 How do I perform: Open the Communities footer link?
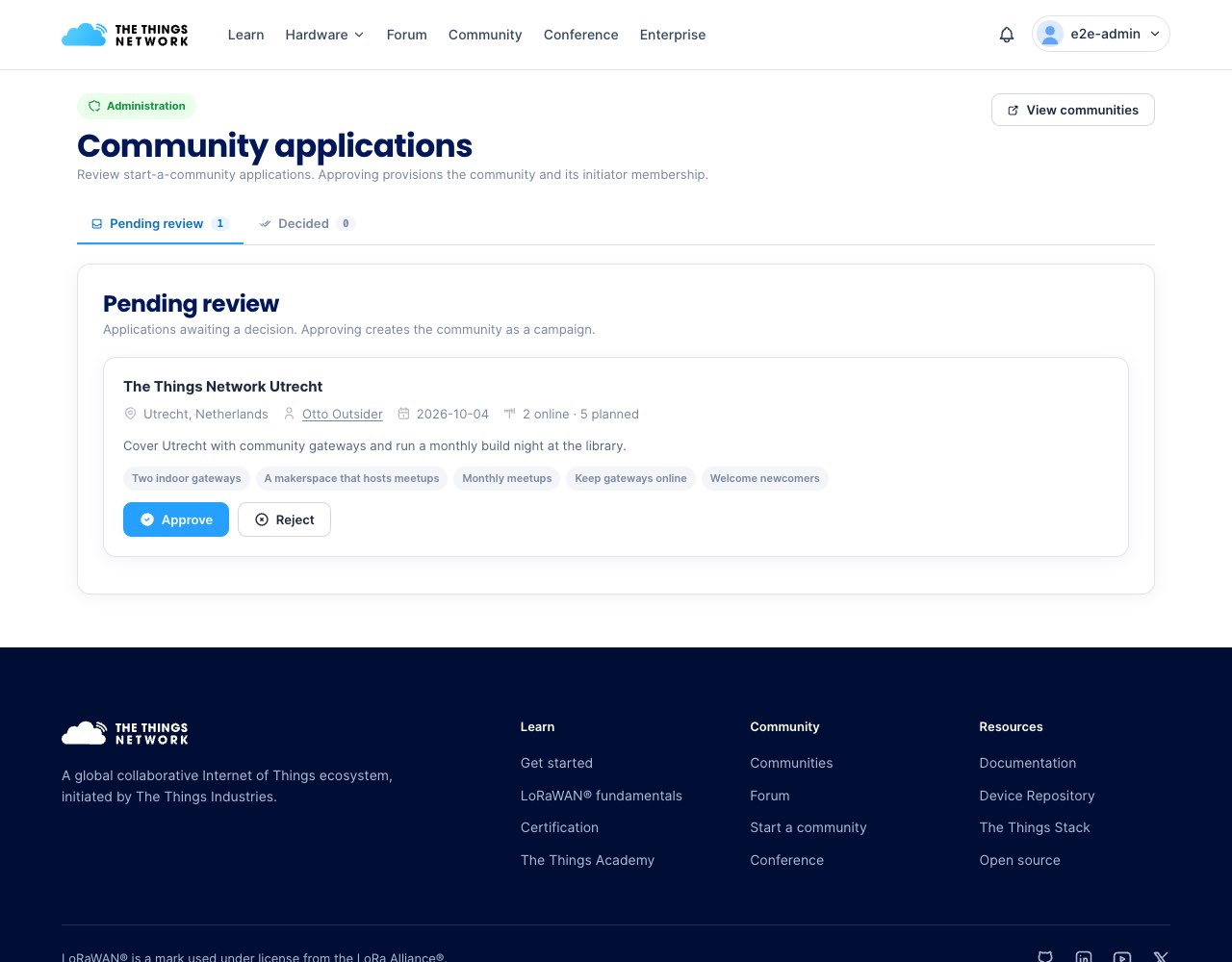coord(791,763)
